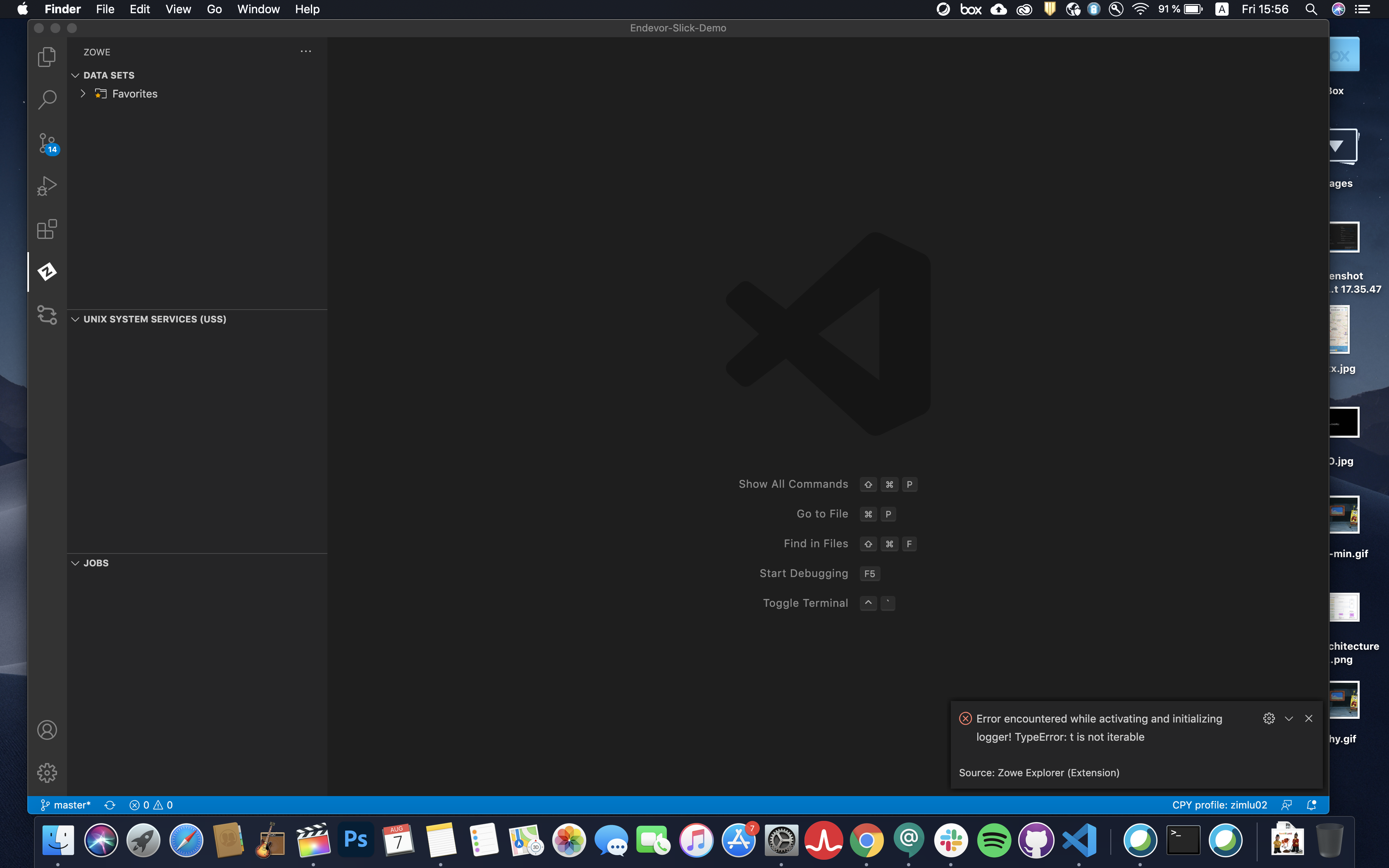Click the master* branch indicator in the status bar
The image size is (1389, 868).
click(x=65, y=804)
